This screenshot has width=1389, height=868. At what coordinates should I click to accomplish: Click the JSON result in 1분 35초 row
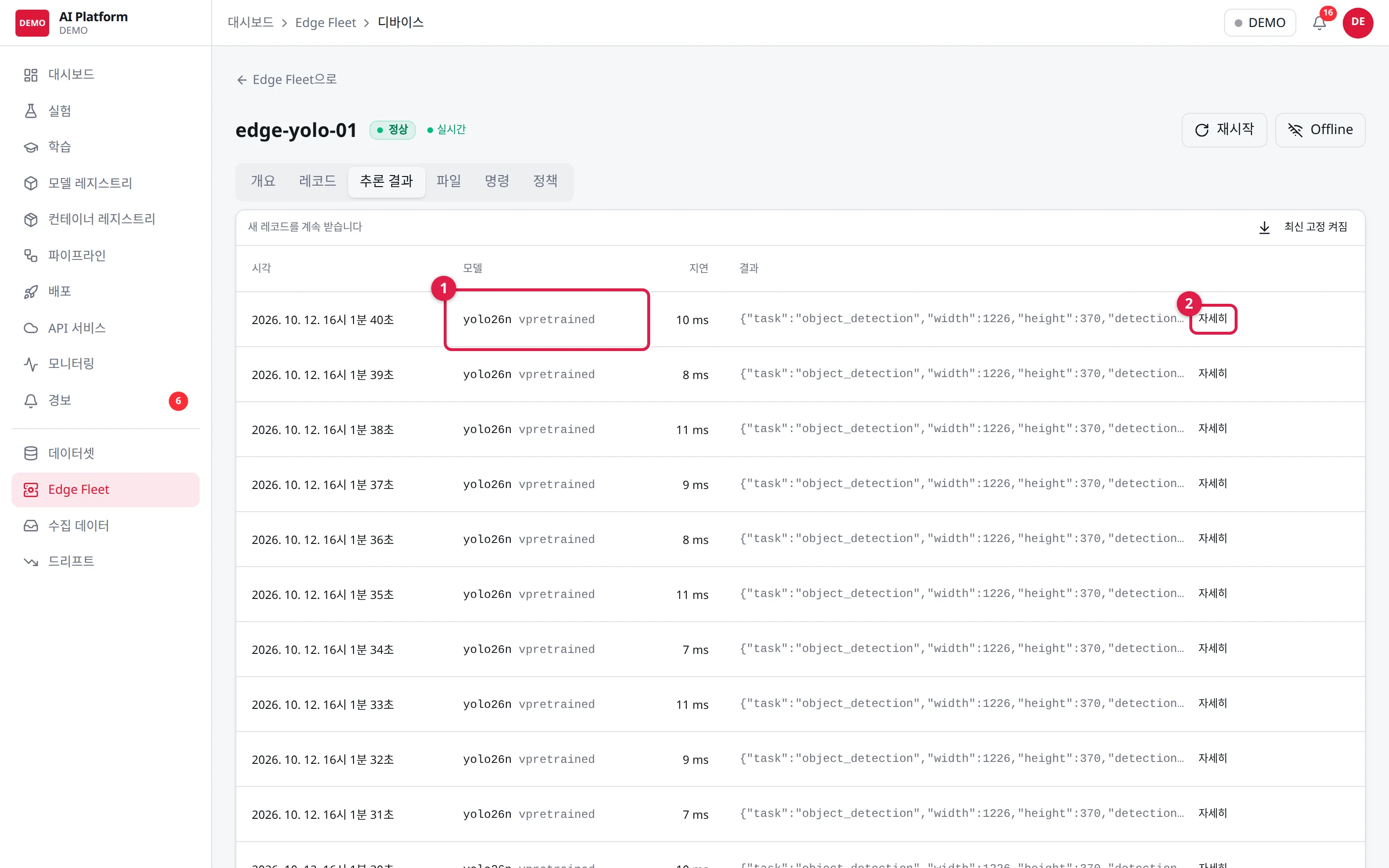coord(961,594)
